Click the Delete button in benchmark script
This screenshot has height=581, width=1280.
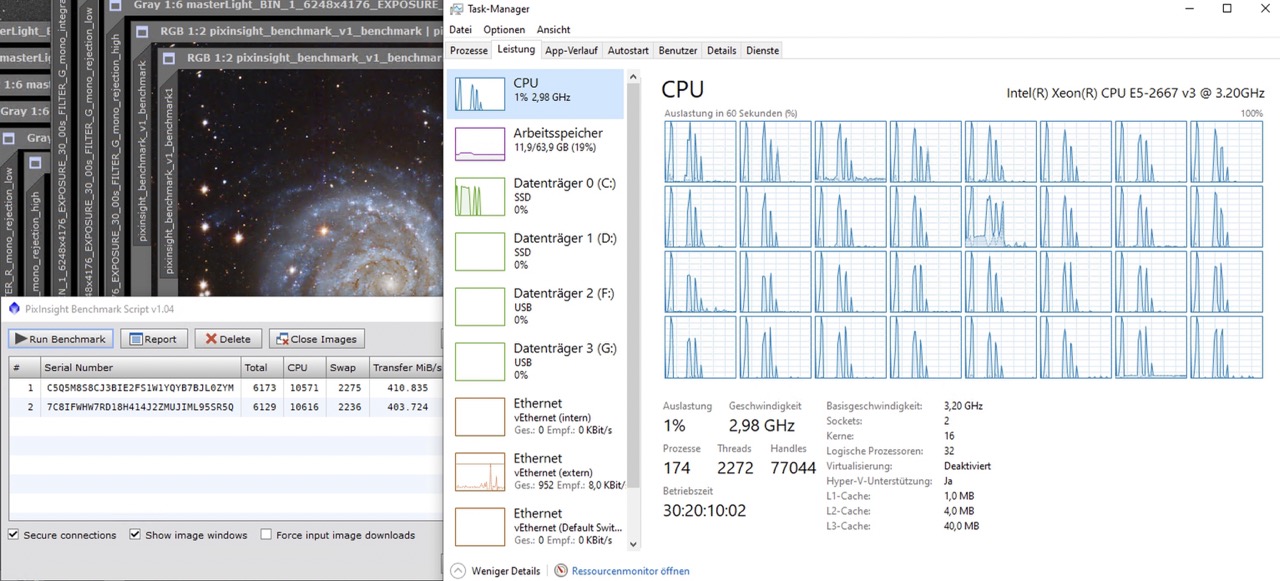(x=228, y=339)
